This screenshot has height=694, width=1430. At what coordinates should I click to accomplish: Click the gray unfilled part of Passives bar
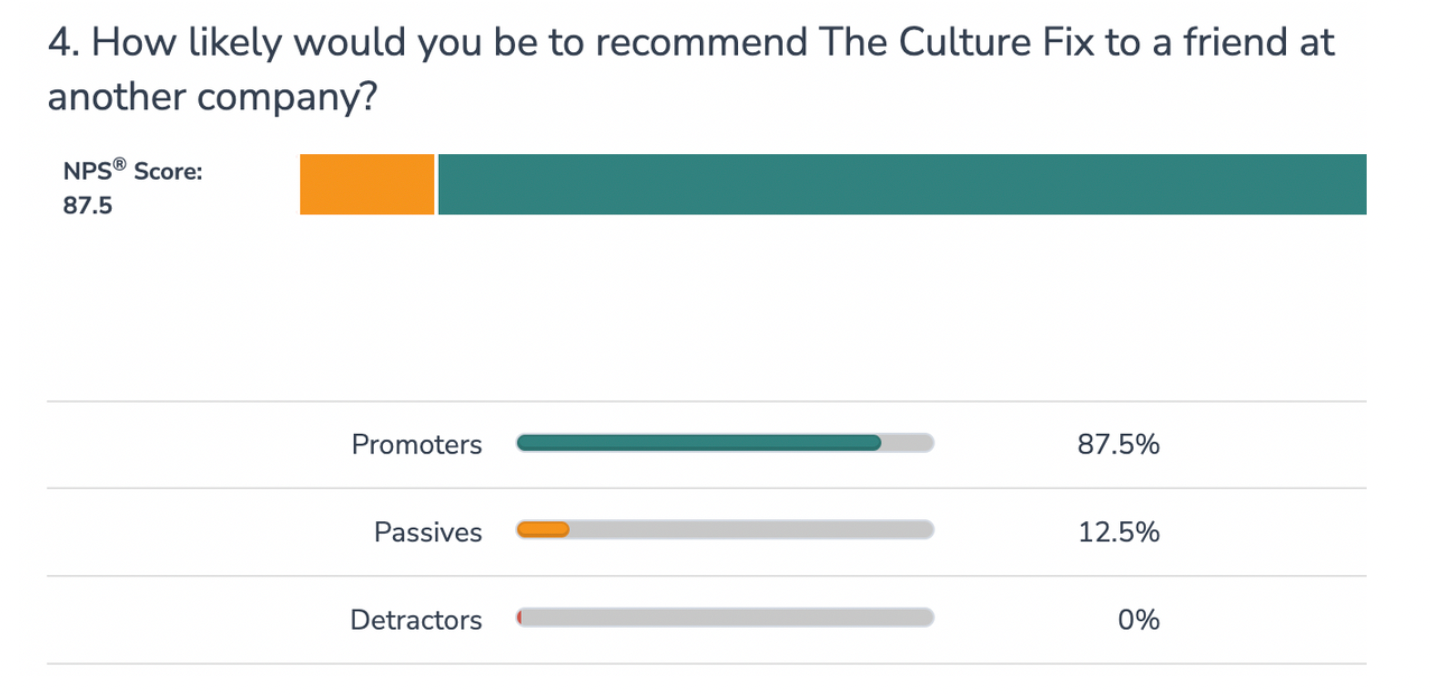point(750,531)
